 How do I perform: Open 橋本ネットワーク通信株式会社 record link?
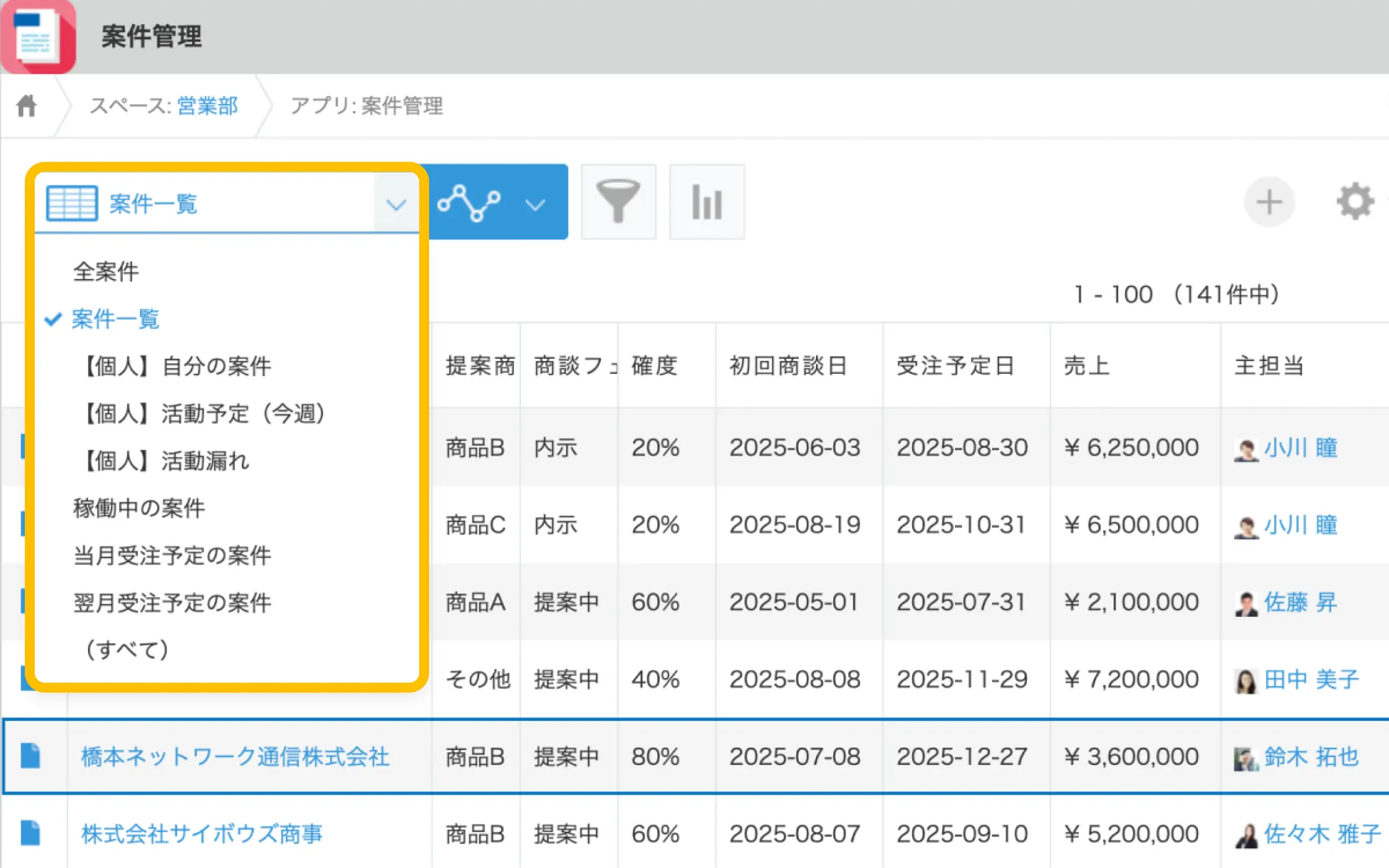coord(235,756)
